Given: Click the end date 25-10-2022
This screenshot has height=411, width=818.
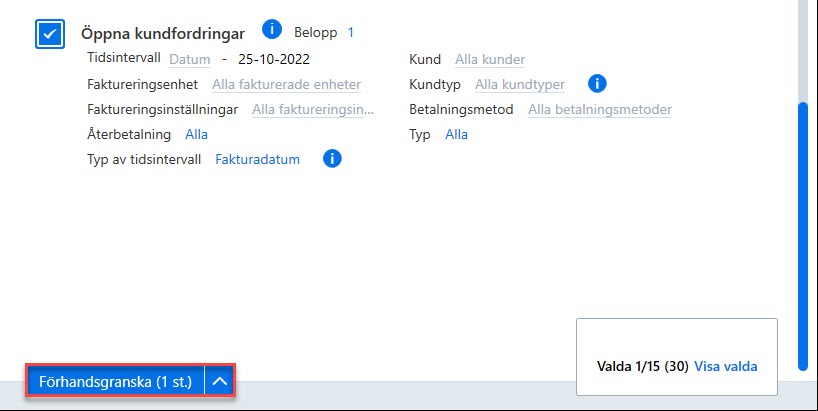Looking at the screenshot, I should [x=274, y=59].
